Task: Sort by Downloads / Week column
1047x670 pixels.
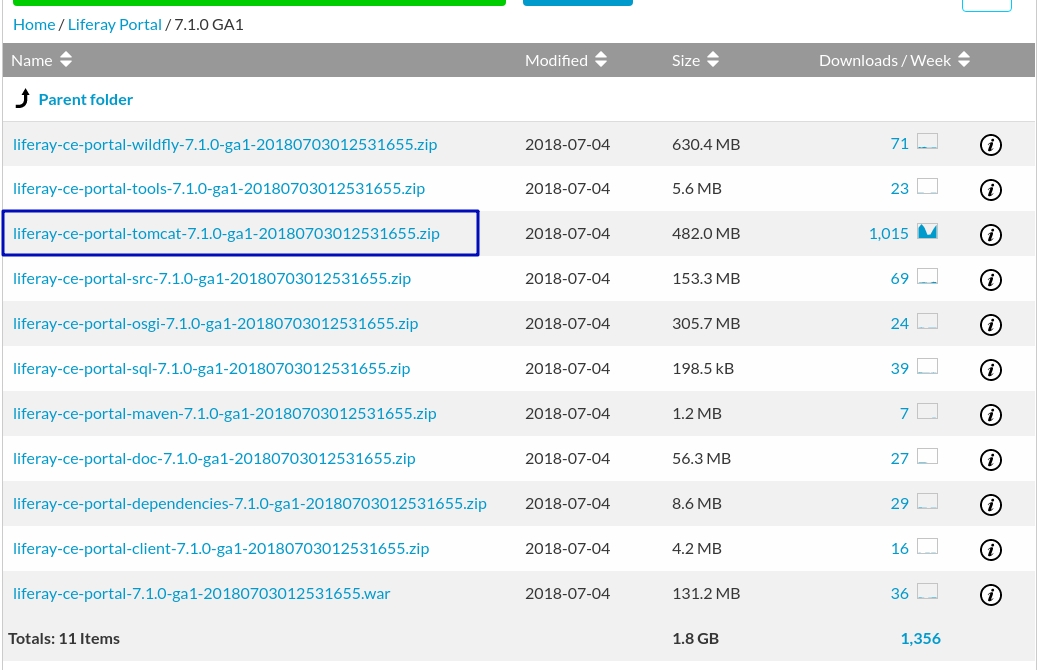Action: pyautogui.click(x=894, y=60)
